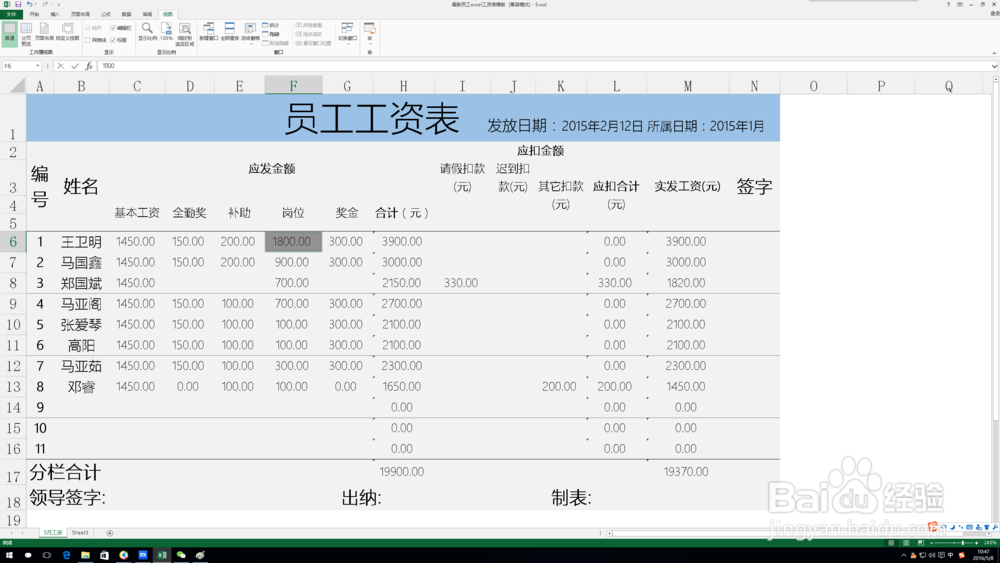Viewport: 1000px width, 563px height.
Task: Select cell with 王卫明
Action: click(81, 242)
